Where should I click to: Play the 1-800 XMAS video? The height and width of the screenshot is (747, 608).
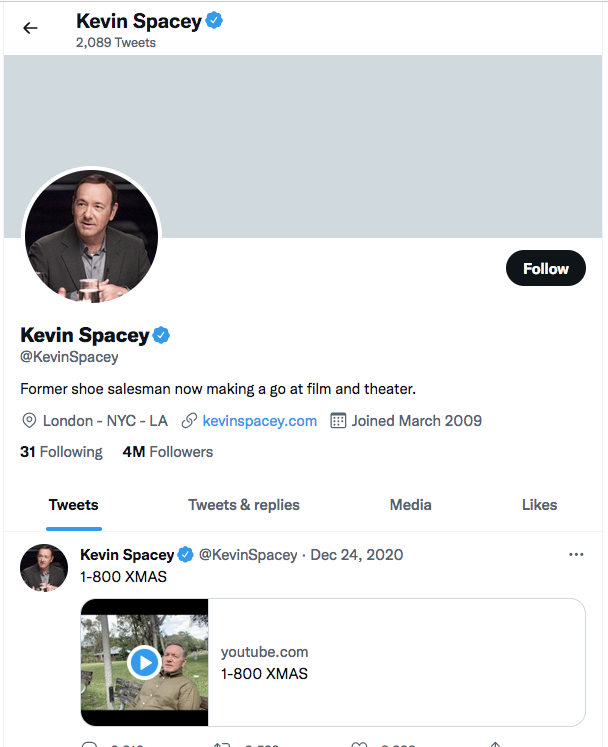pyautogui.click(x=145, y=662)
